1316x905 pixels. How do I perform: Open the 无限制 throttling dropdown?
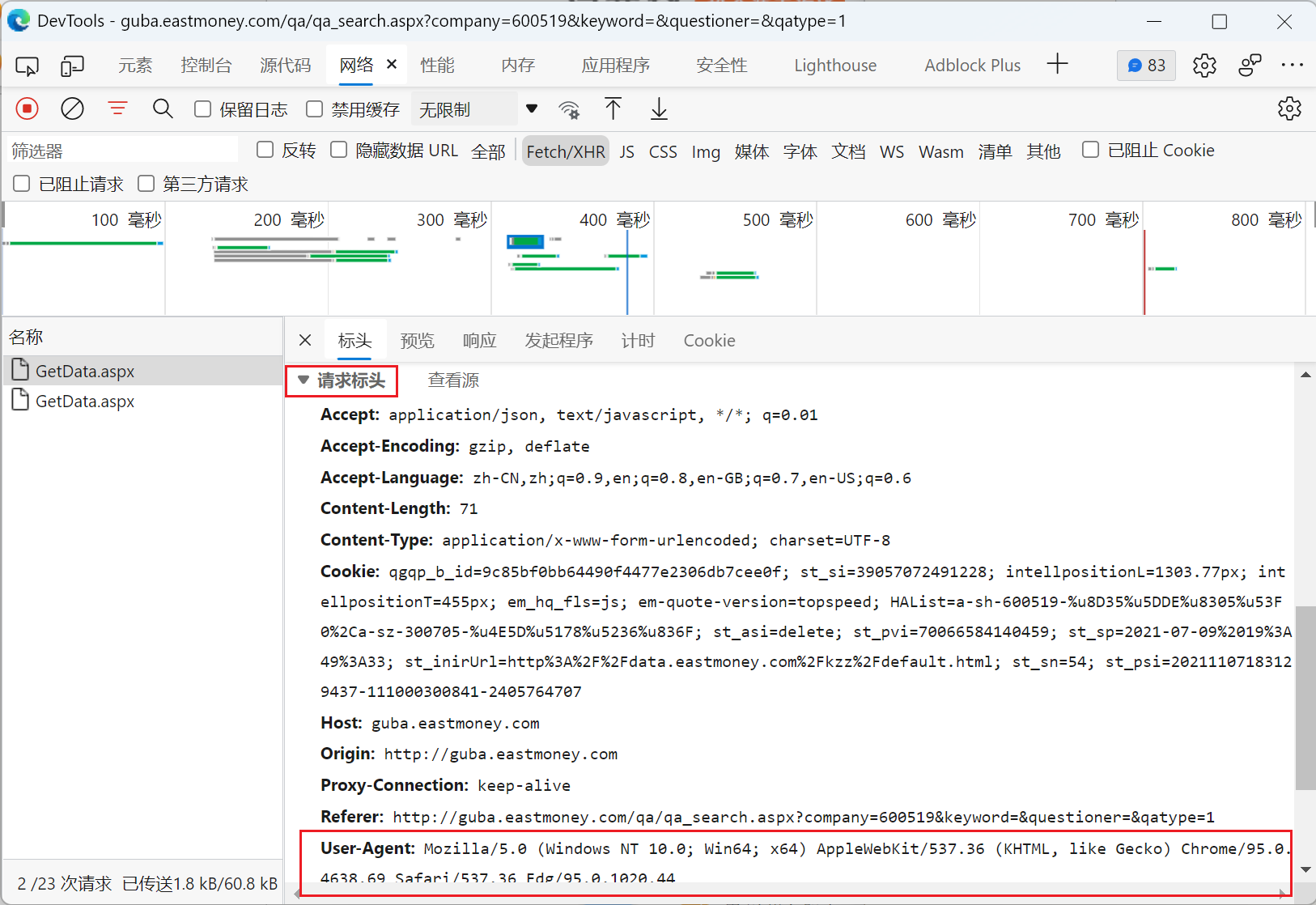tap(476, 109)
